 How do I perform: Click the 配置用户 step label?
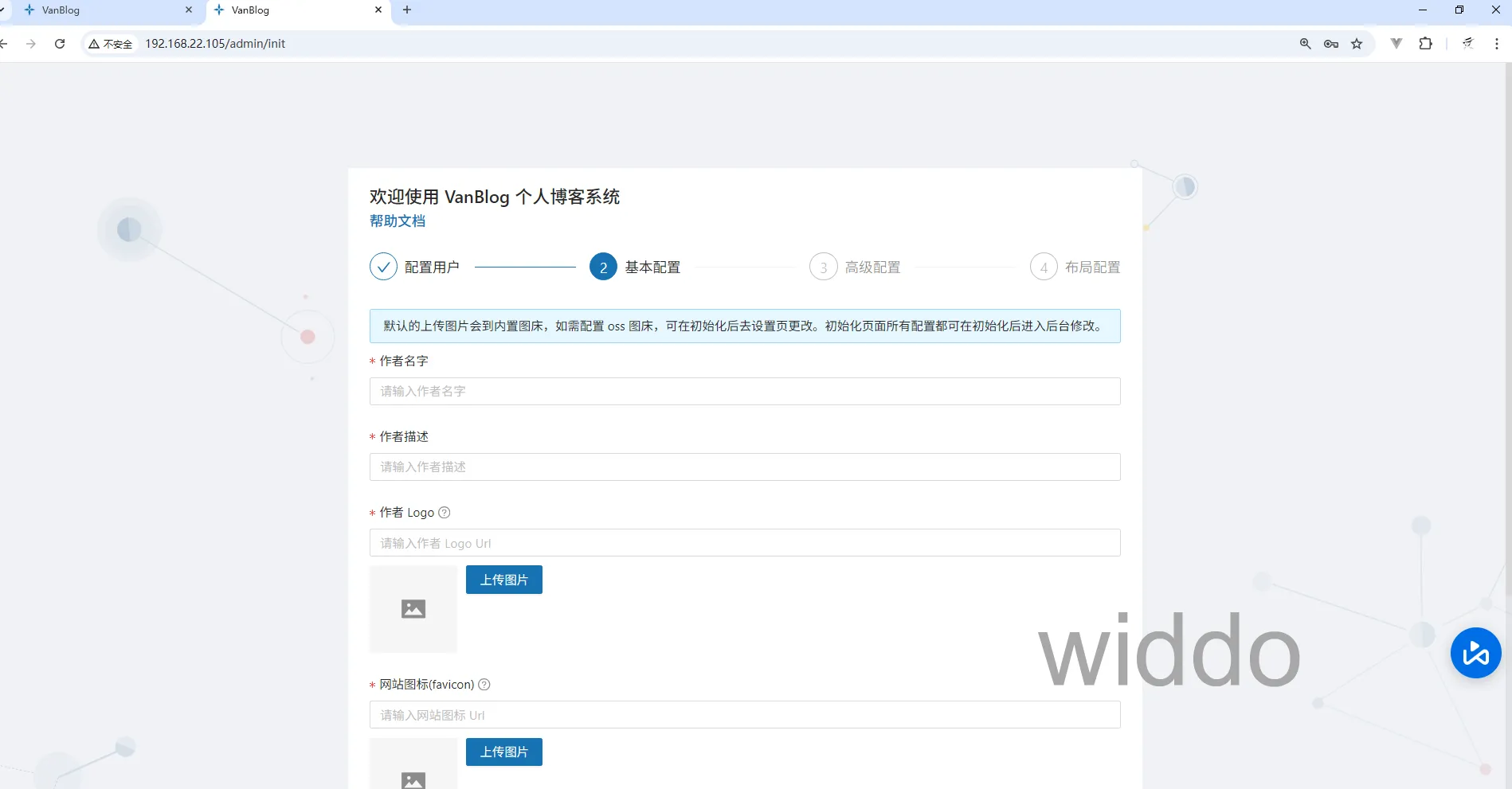point(432,268)
